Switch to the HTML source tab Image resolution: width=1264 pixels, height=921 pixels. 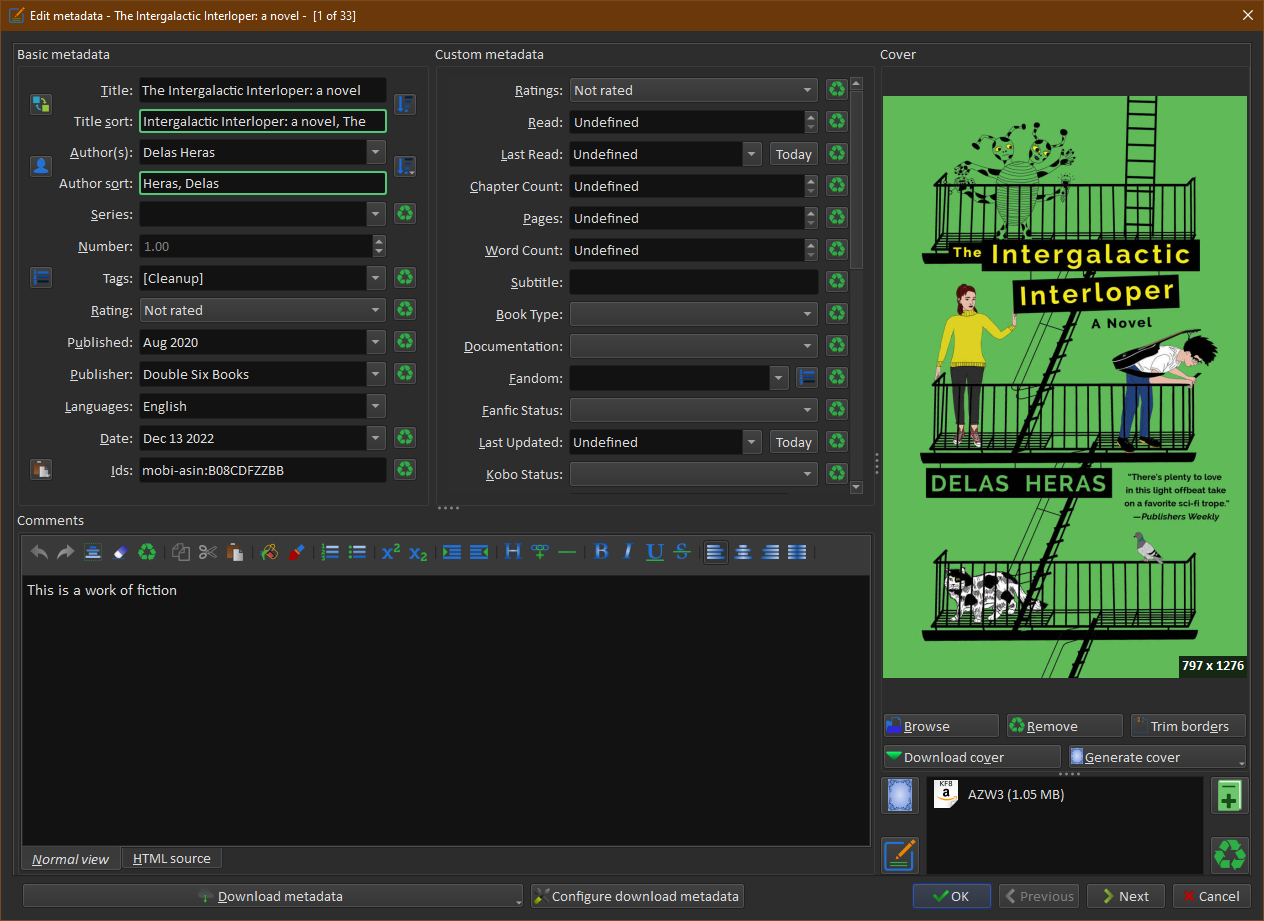pyautogui.click(x=172, y=858)
